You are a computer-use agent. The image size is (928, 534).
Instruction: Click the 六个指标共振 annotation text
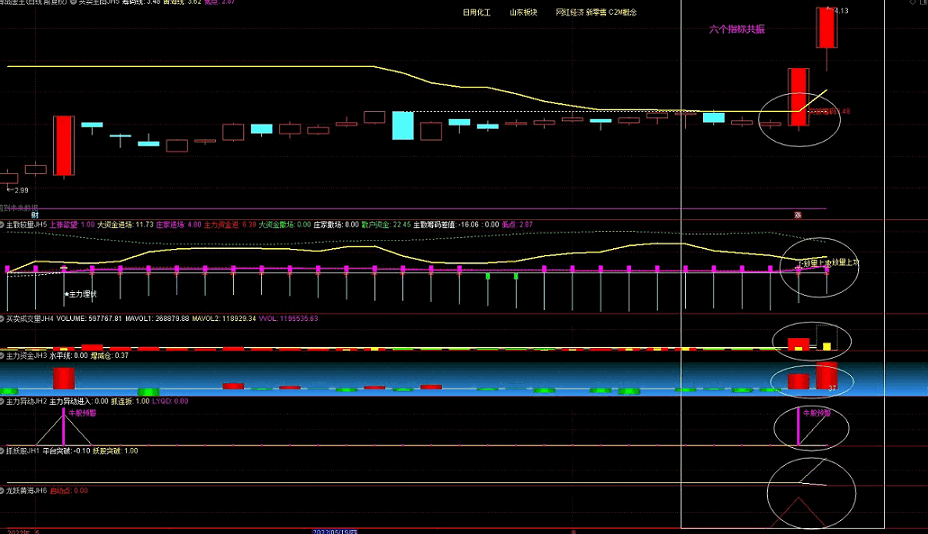tap(737, 29)
